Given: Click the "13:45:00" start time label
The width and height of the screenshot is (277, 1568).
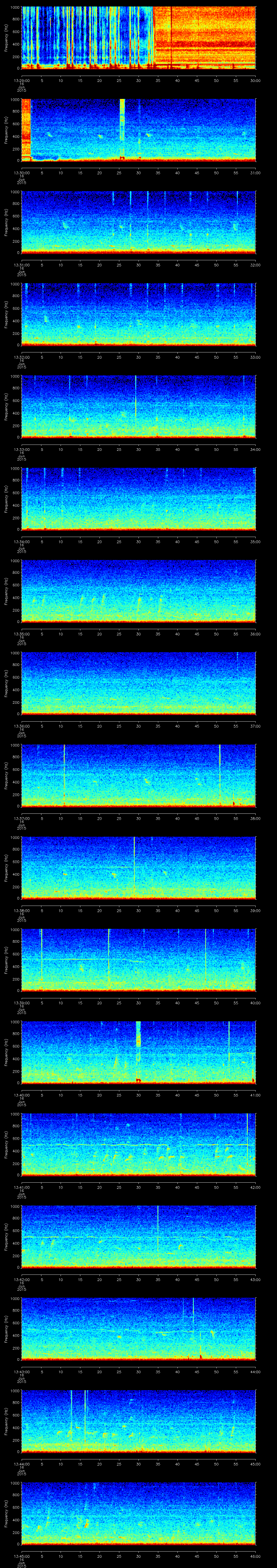Looking at the screenshot, I should (x=22, y=1556).
